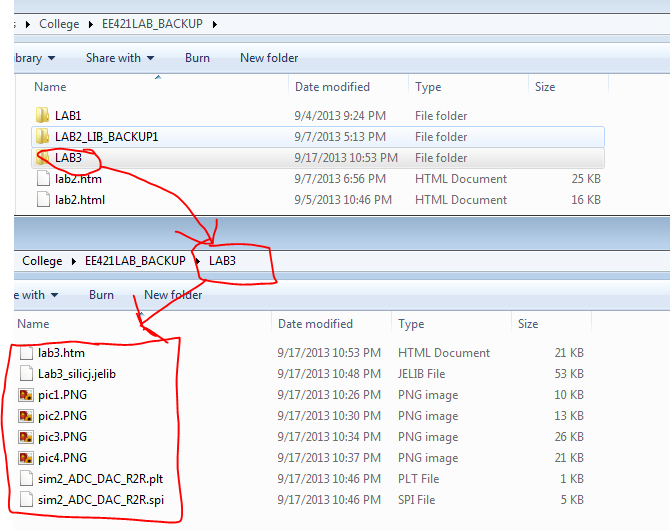Select the pic3.PNG image file icon

[x=26, y=437]
